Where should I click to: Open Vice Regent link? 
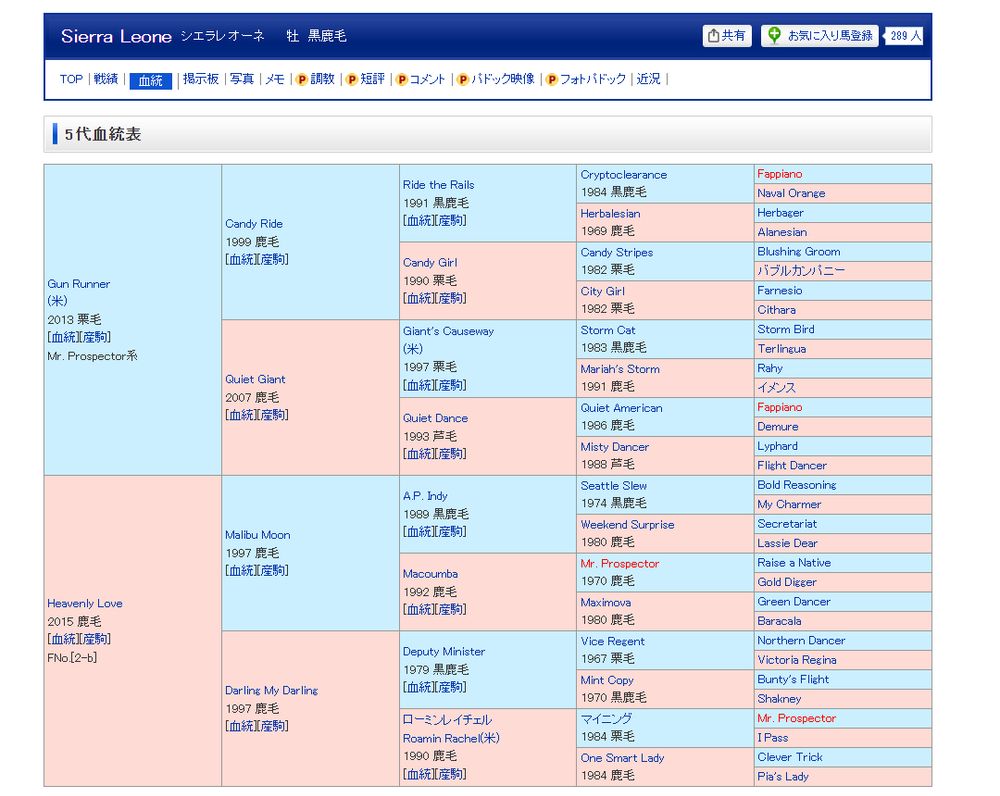click(612, 642)
